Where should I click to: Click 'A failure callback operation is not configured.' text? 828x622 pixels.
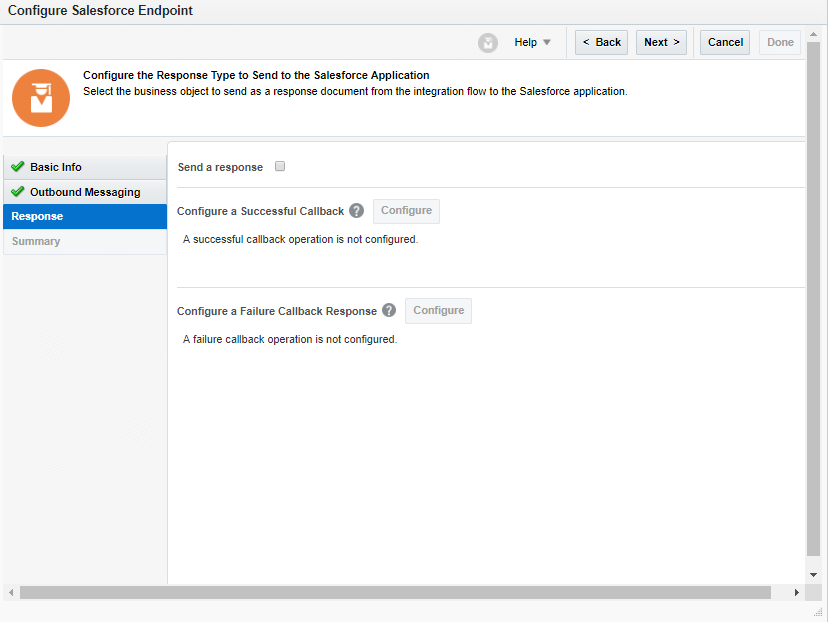coord(290,339)
